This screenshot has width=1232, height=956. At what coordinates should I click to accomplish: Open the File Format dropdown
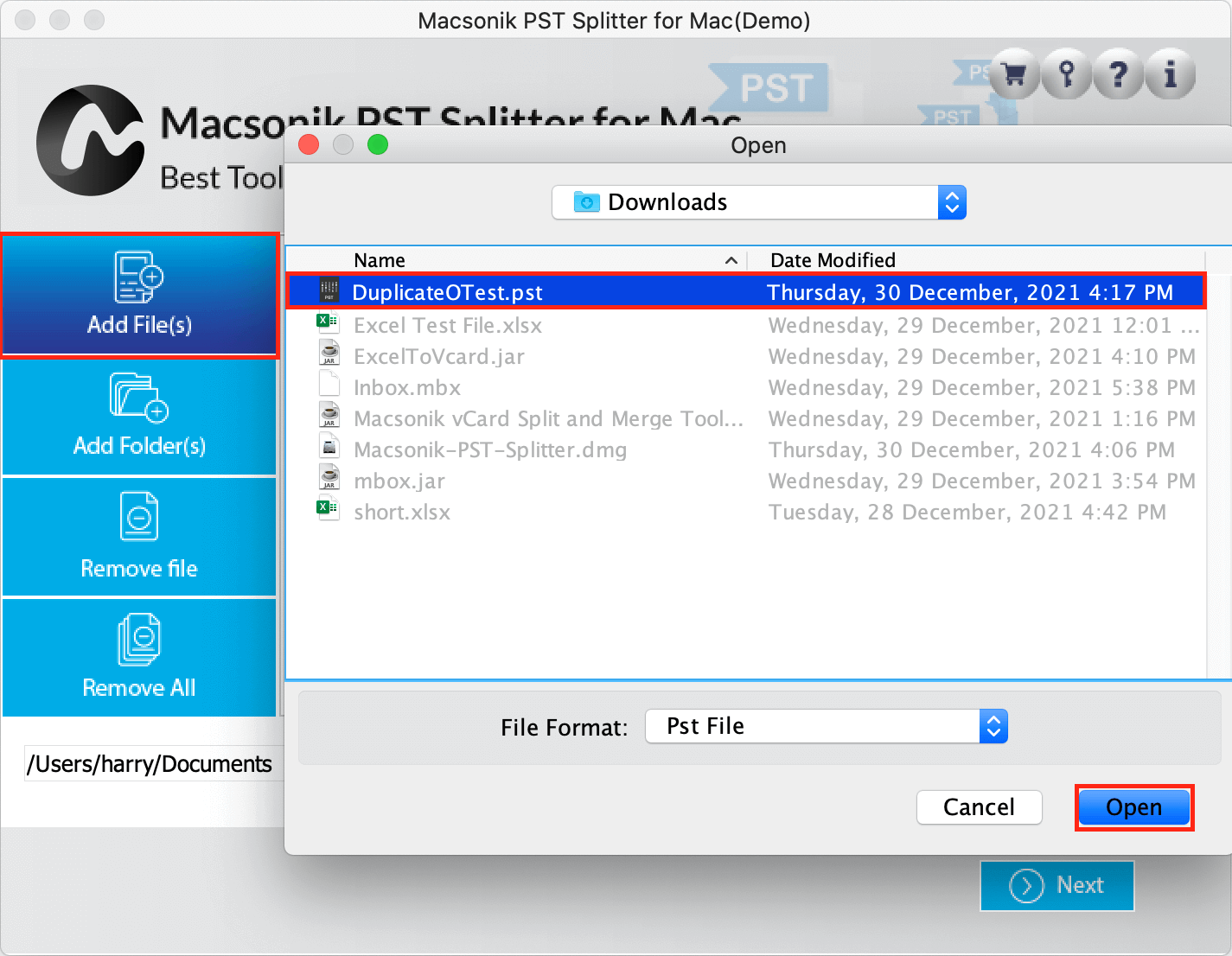pos(993,726)
